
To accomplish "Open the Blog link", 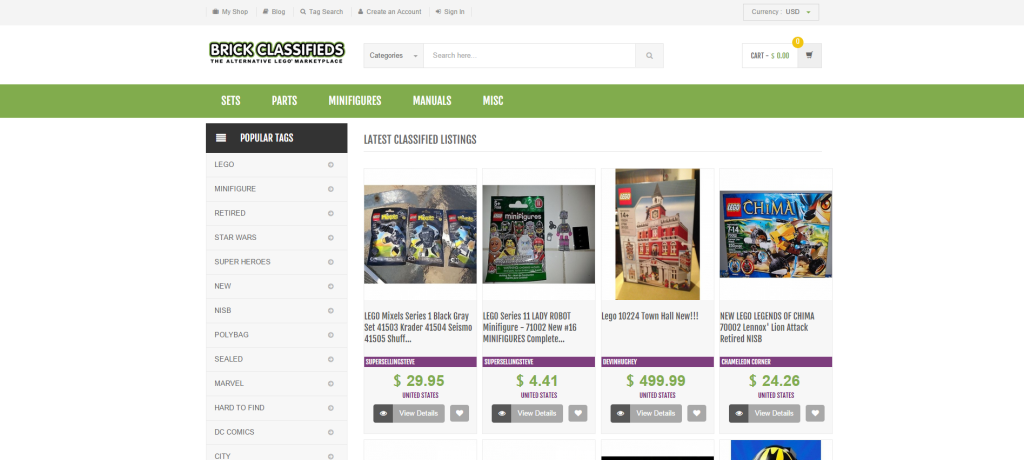I will point(274,12).
